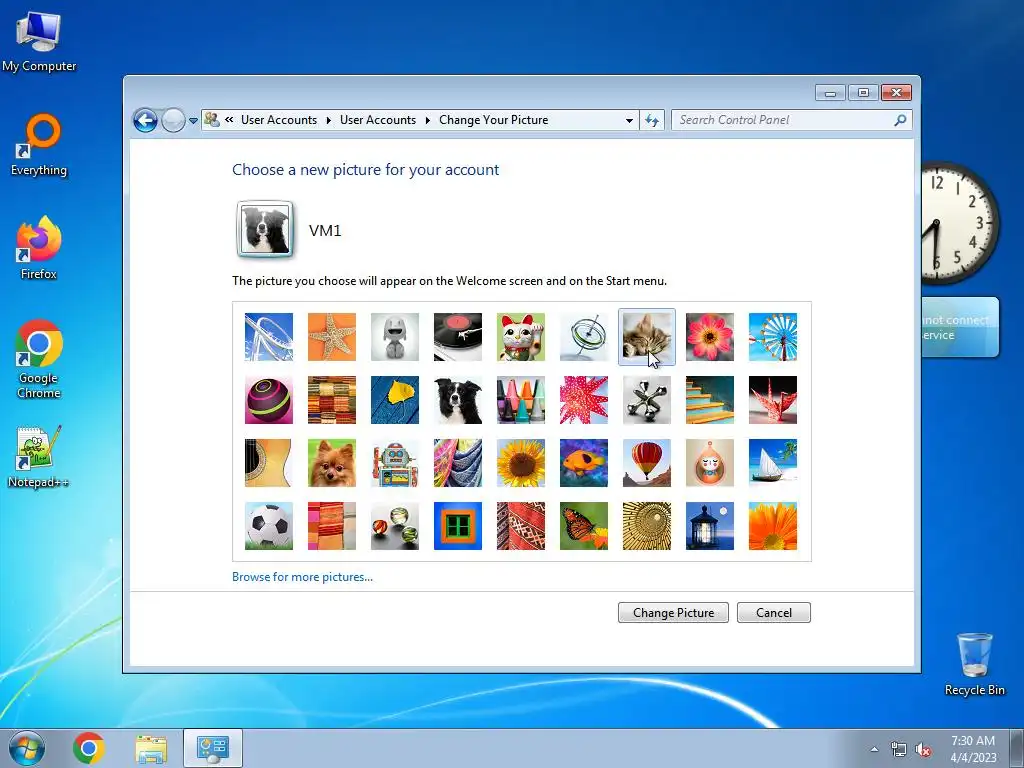Select the pink flower picture

pyautogui.click(x=710, y=337)
